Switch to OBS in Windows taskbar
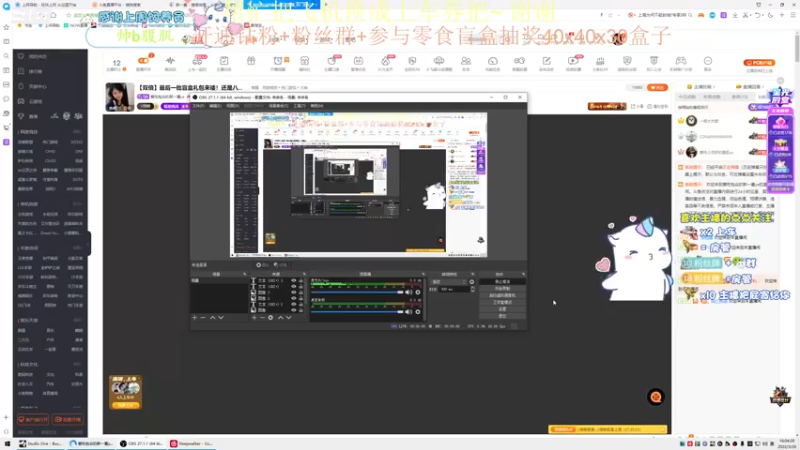 pyautogui.click(x=141, y=444)
